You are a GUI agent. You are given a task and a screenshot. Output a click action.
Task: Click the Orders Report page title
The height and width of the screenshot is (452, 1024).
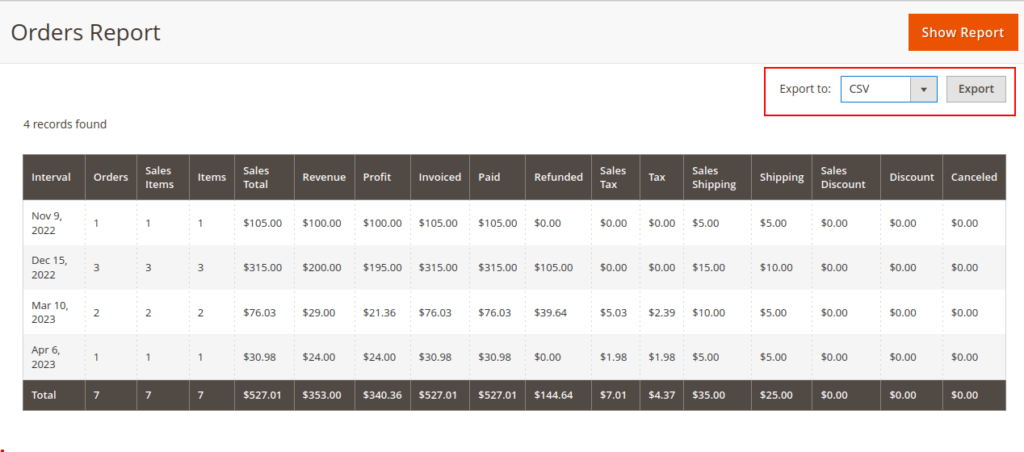coord(86,32)
